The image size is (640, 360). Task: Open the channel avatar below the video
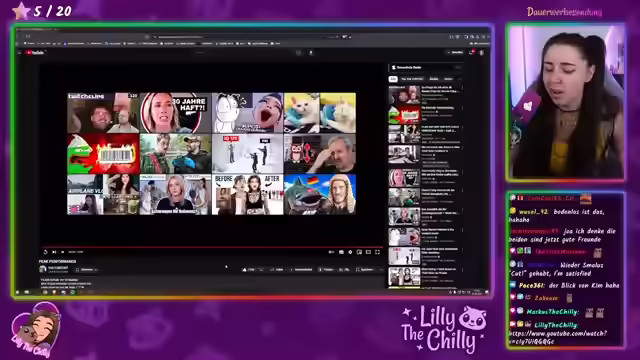click(42, 269)
